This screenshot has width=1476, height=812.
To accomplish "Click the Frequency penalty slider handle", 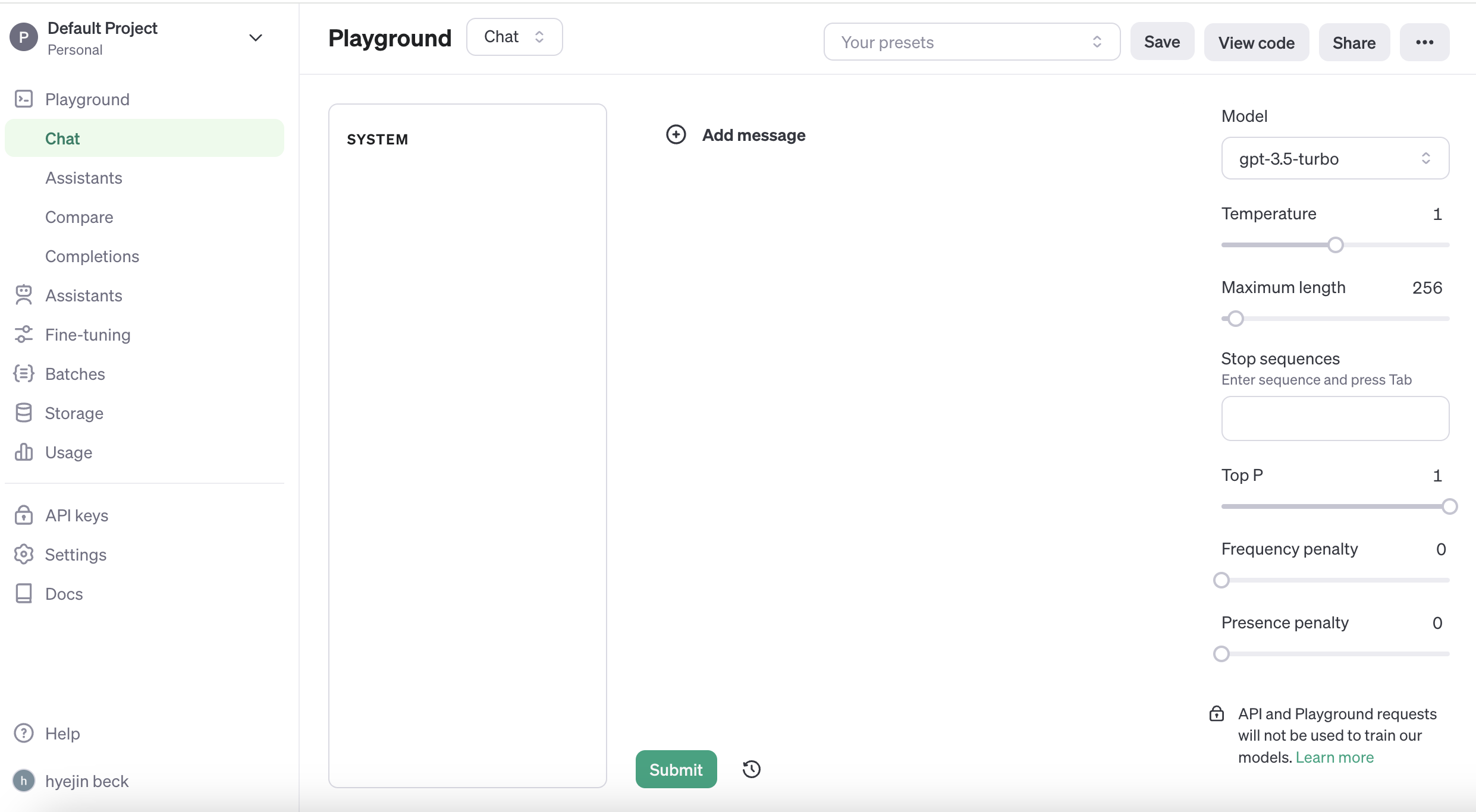I will (x=1221, y=580).
